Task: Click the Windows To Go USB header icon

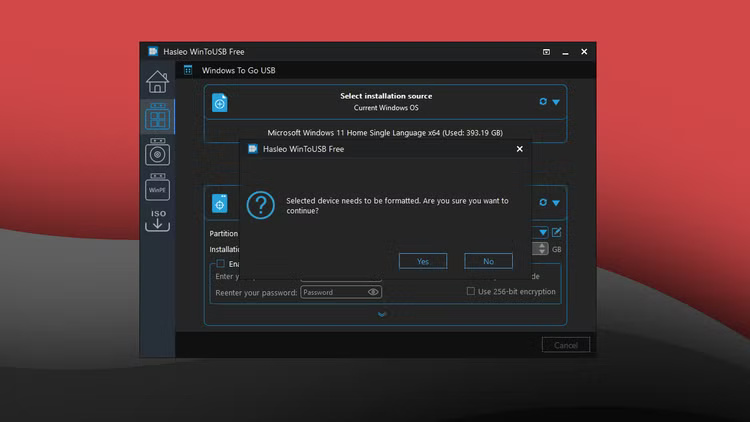Action: [x=188, y=70]
